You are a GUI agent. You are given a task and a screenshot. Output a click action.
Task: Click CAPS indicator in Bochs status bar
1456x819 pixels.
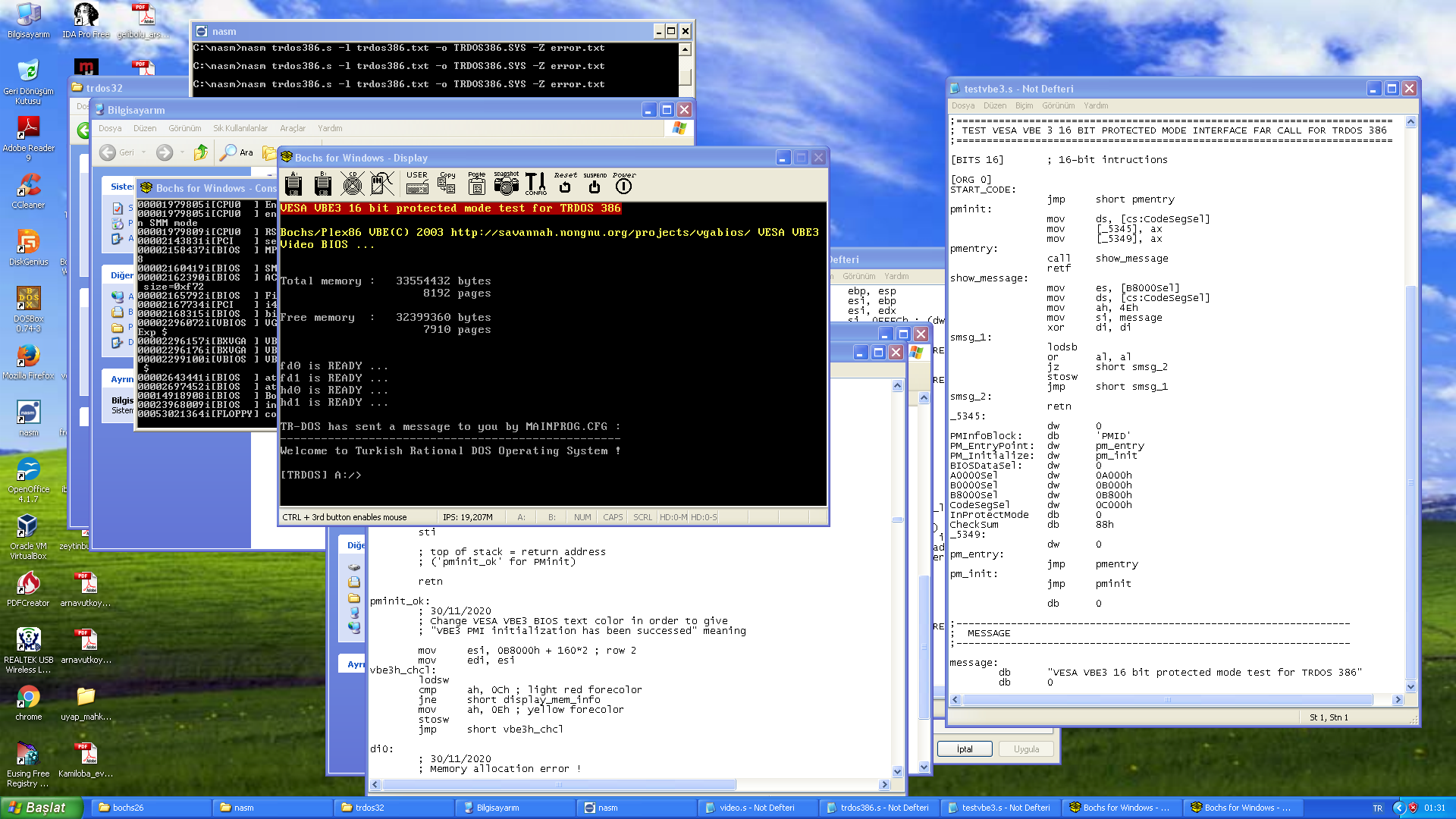[x=613, y=517]
